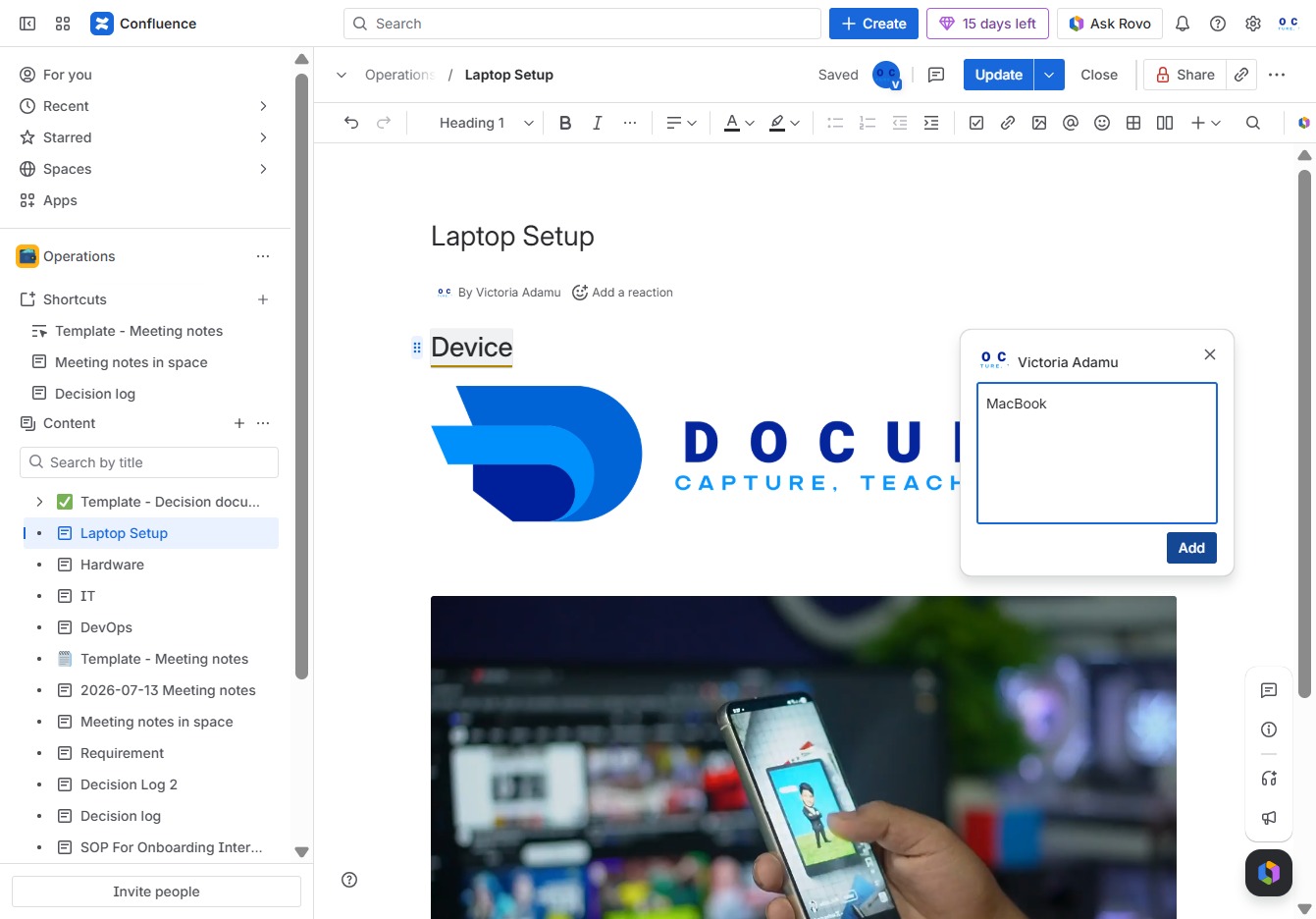This screenshot has width=1316, height=919.
Task: Open the page more actions menu
Action: click(x=1277, y=75)
